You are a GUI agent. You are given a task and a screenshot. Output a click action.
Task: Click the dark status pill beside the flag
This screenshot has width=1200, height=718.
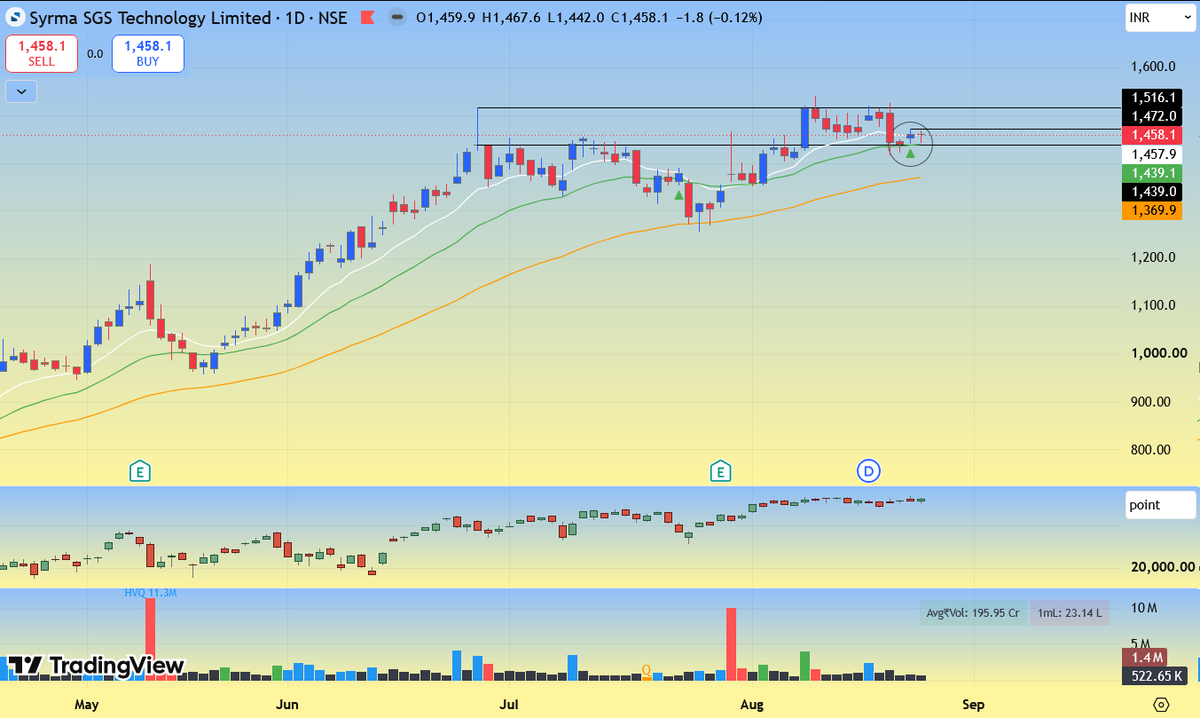(399, 18)
